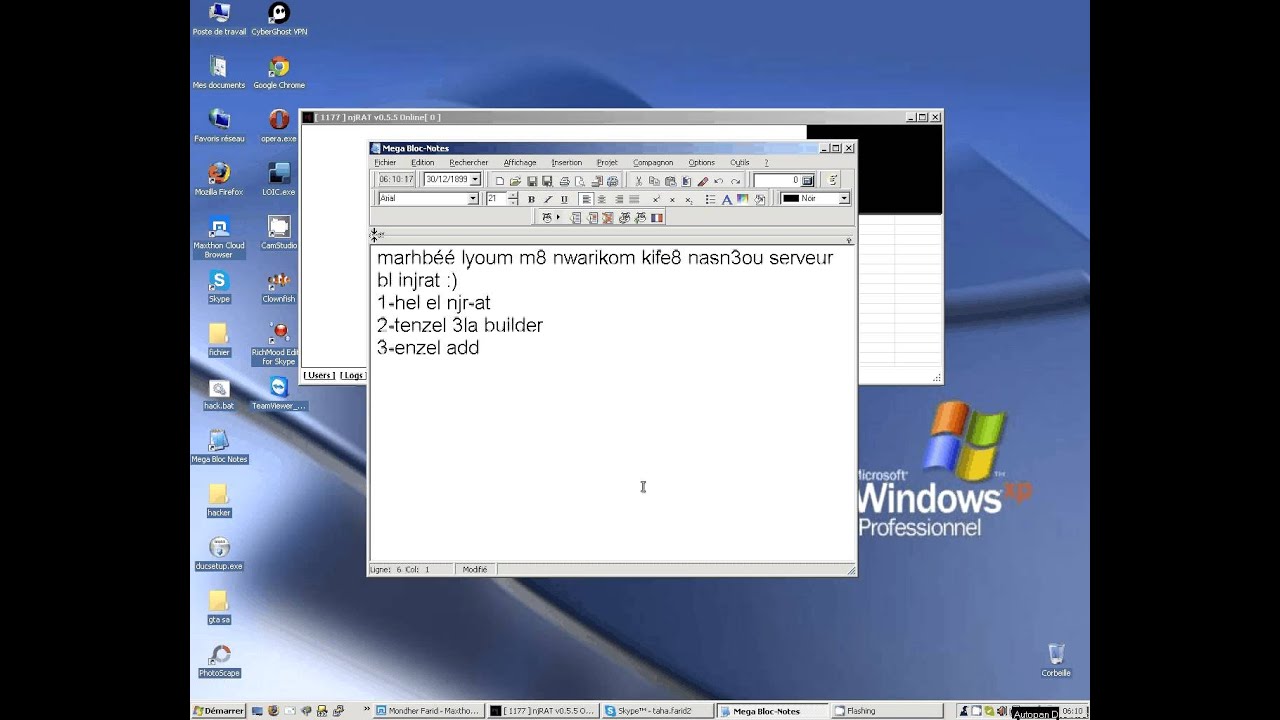Click the Démarrer start button
Image resolution: width=1280 pixels, height=720 pixels.
(219, 711)
